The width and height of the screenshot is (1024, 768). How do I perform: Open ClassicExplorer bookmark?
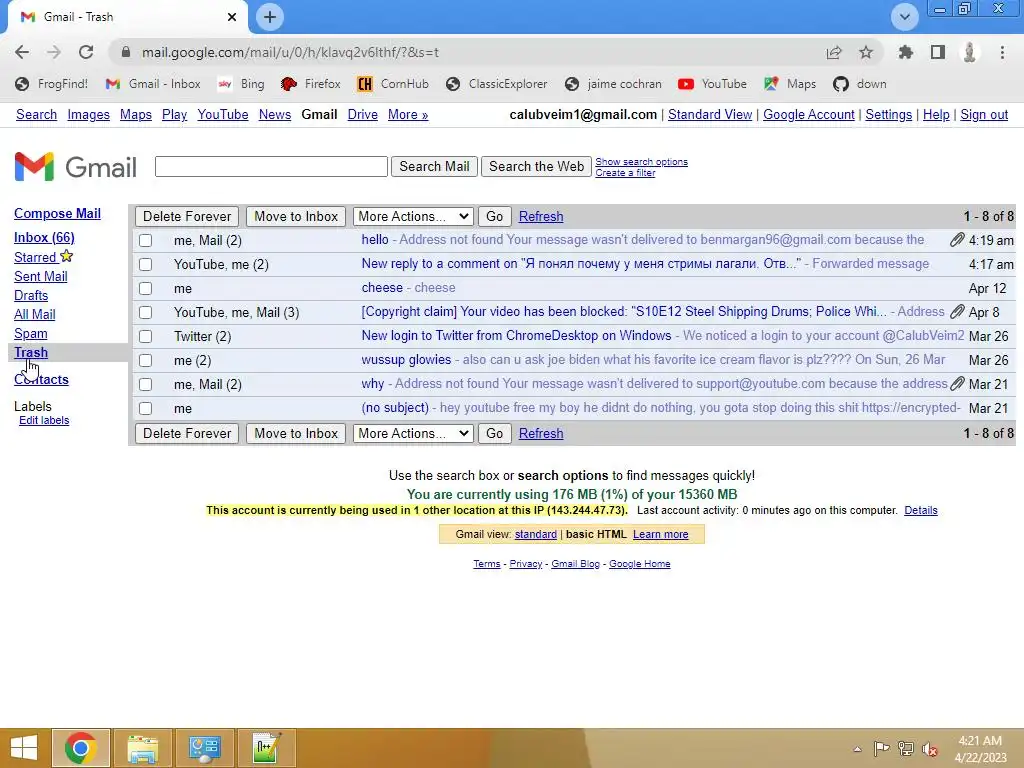pyautogui.click(x=497, y=84)
